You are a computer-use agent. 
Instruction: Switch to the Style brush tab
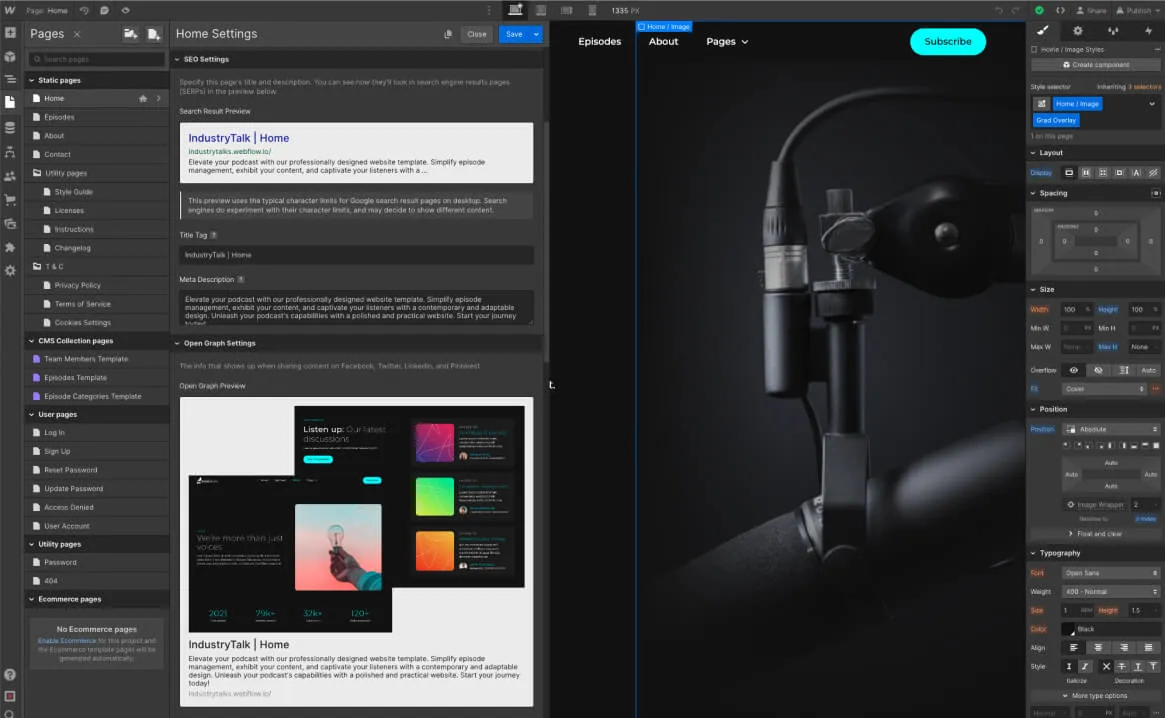(1042, 30)
